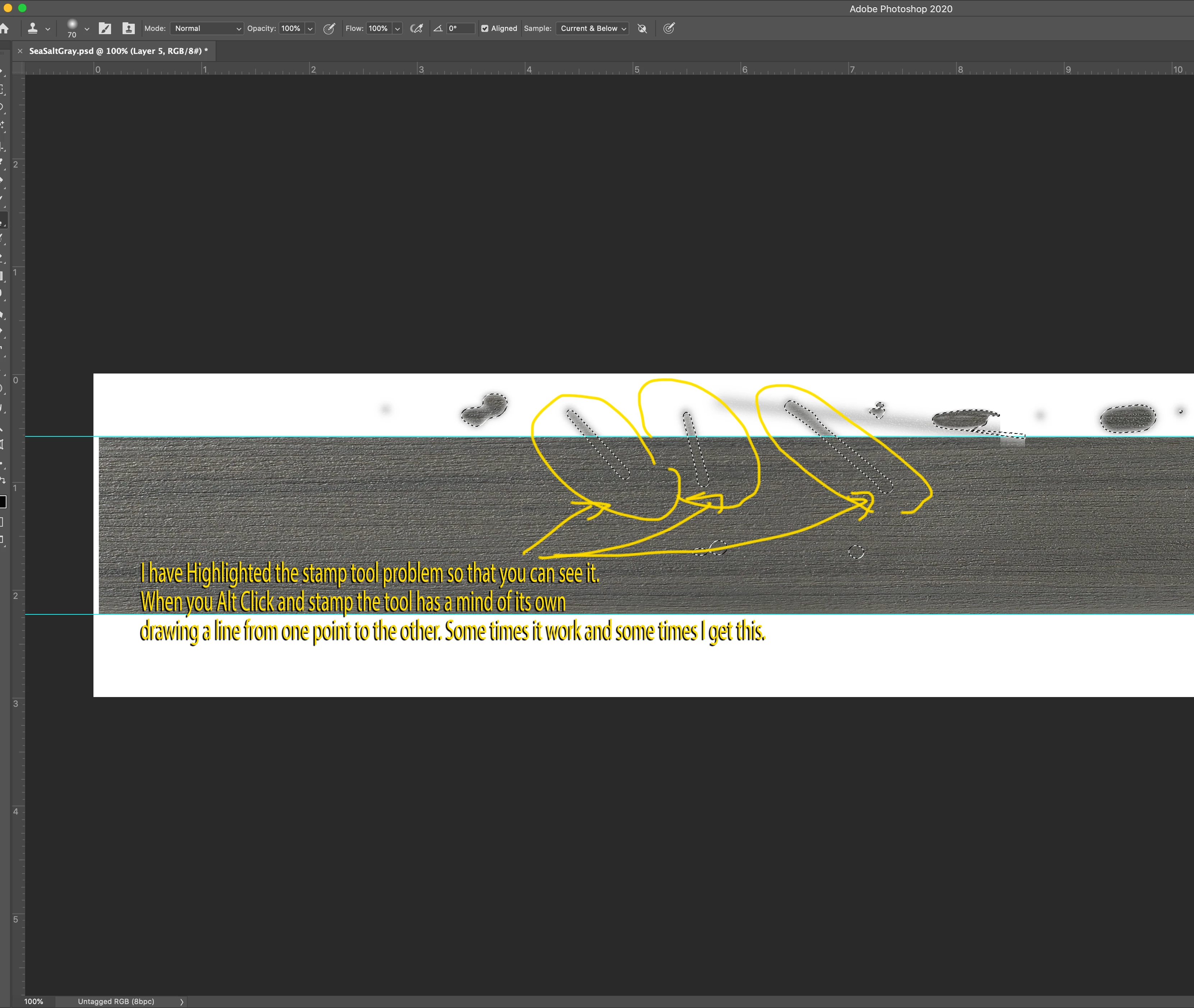Viewport: 1194px width, 1008px height.
Task: Open the Sample dropdown Current & Below
Action: click(592, 28)
